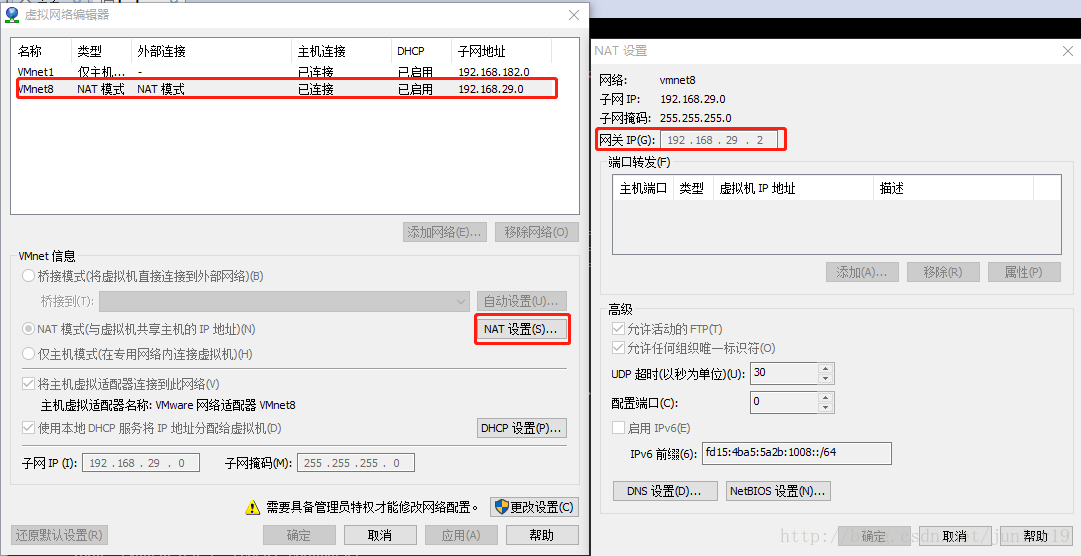1081x556 pixels.
Task: Open DNS 设置(D)... button
Action: click(665, 490)
